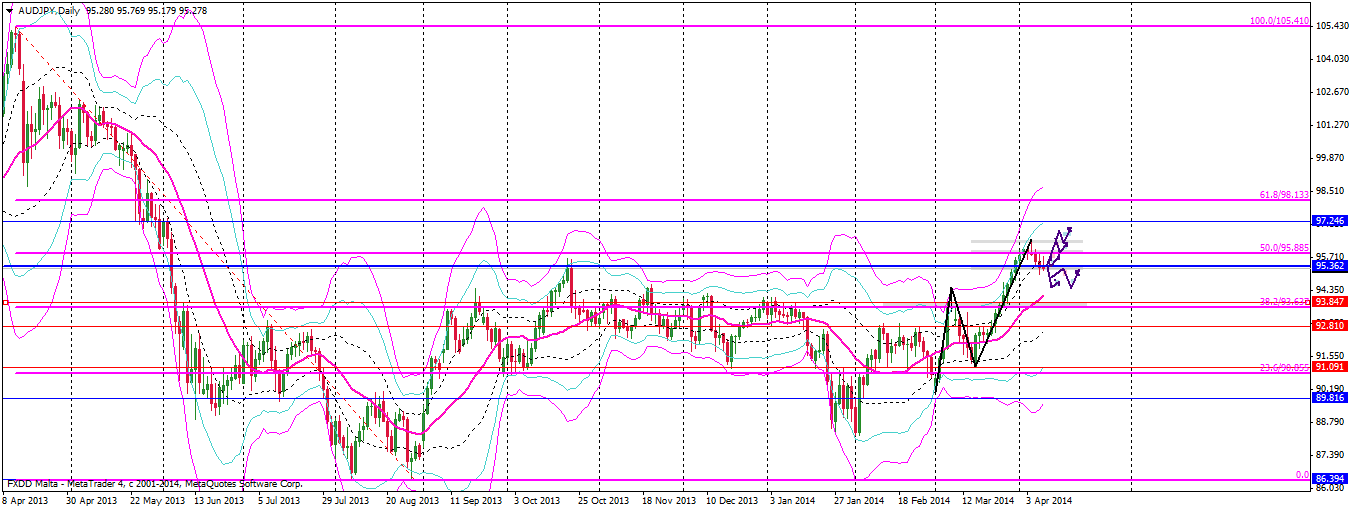
Task: Click the 20 Aug 2013 date label
Action: 411,500
